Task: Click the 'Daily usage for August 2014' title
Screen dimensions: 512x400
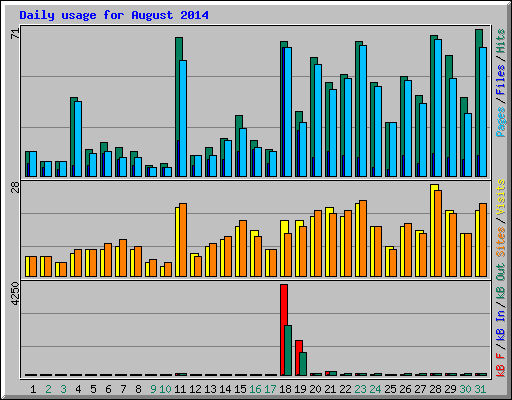Action: coord(114,15)
